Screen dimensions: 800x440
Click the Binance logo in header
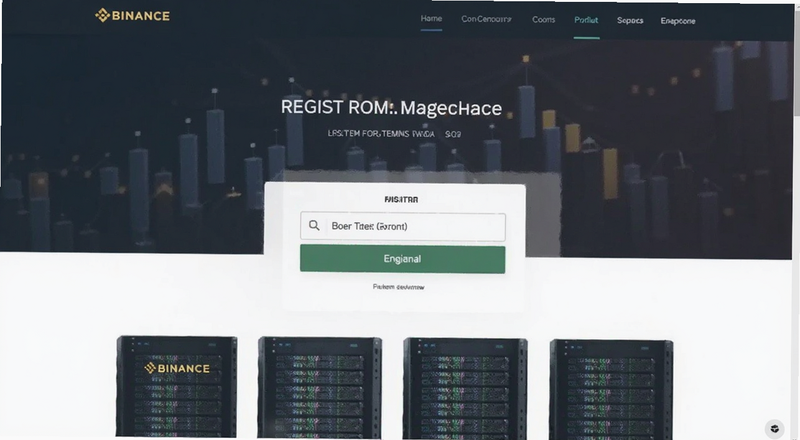132,16
